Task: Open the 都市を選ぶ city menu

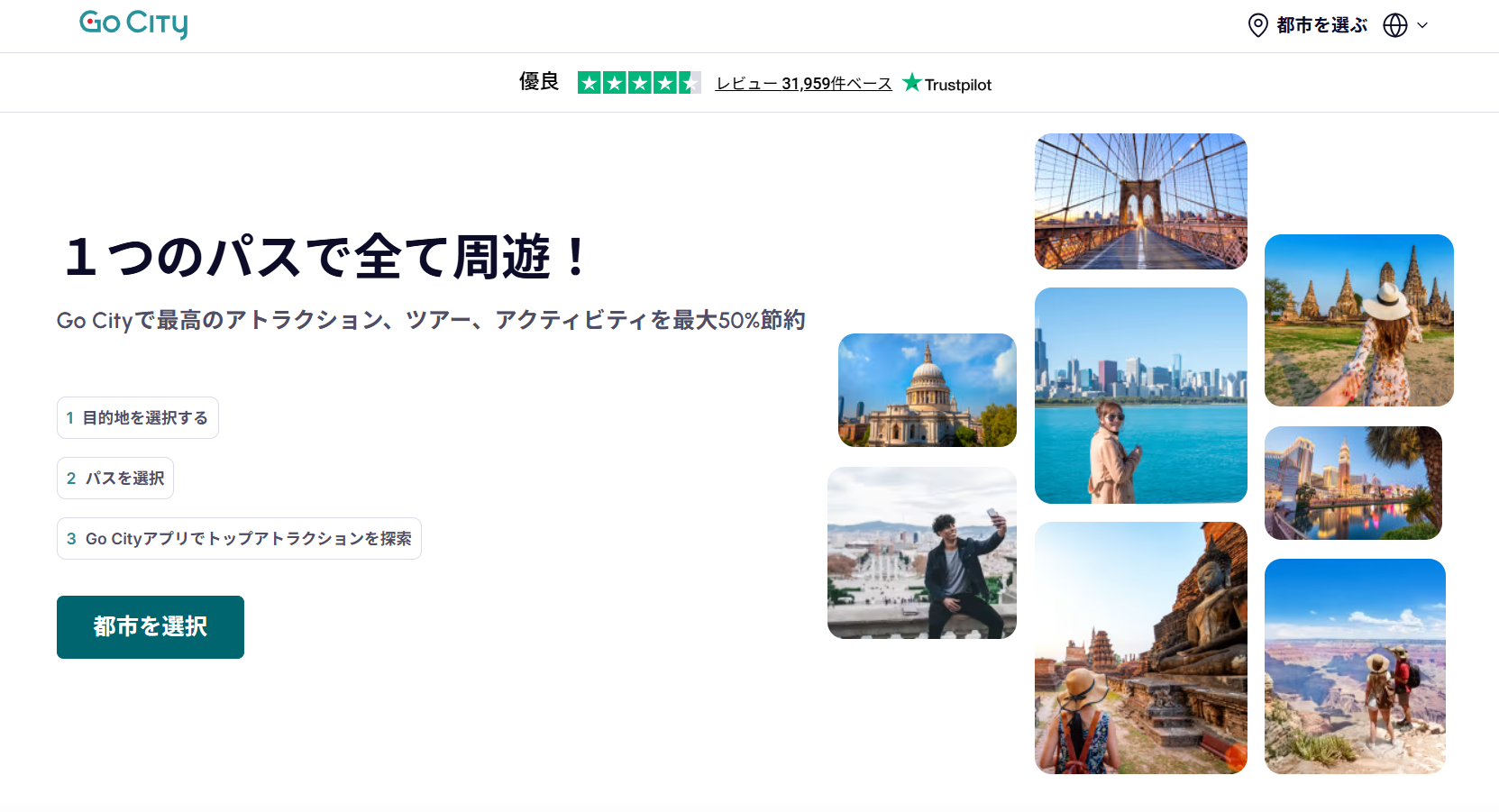Action: point(1321,25)
